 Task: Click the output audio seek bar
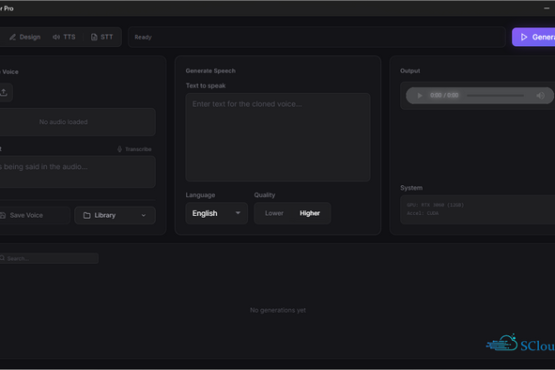click(x=495, y=96)
